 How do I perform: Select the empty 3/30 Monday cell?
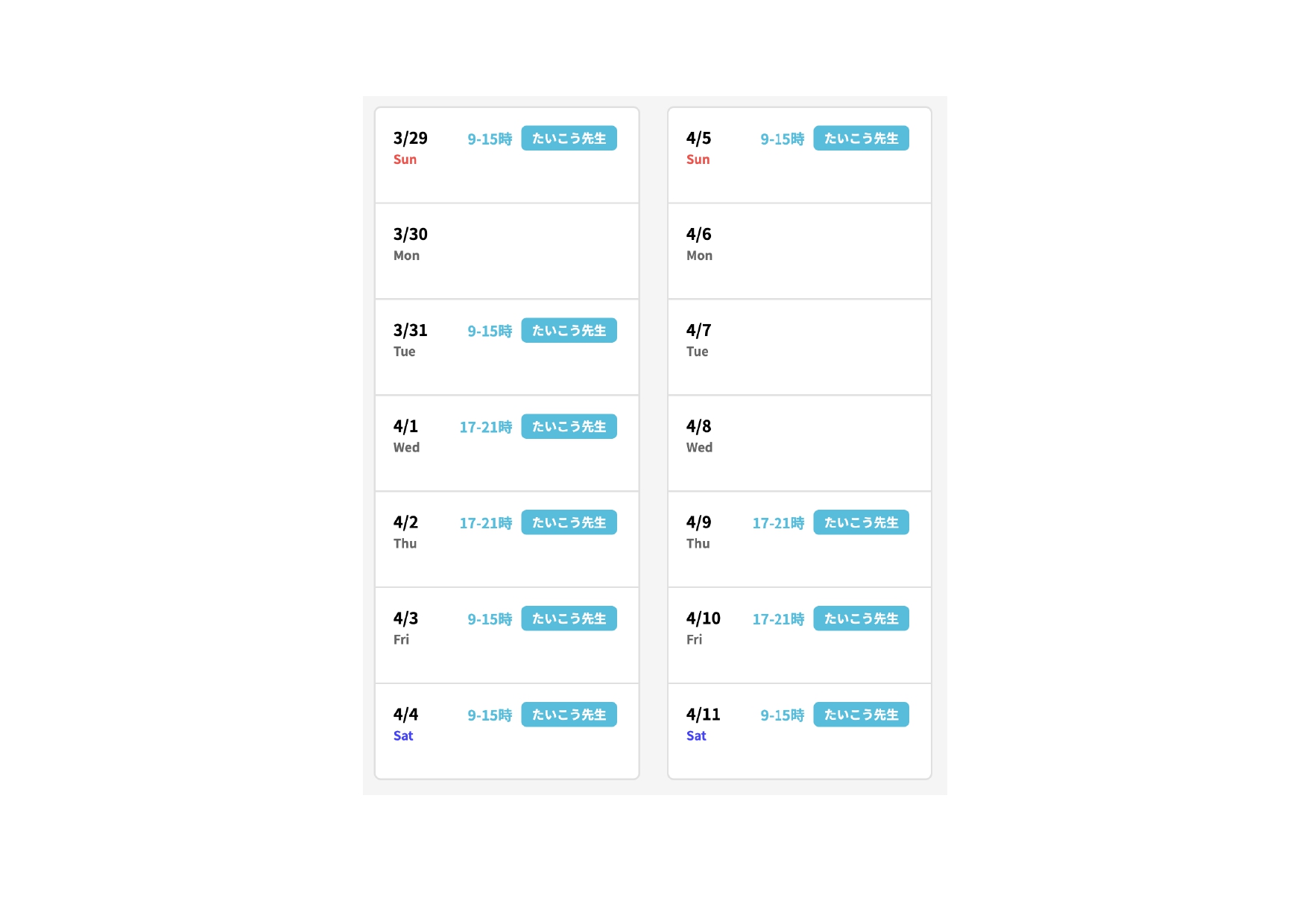(507, 251)
